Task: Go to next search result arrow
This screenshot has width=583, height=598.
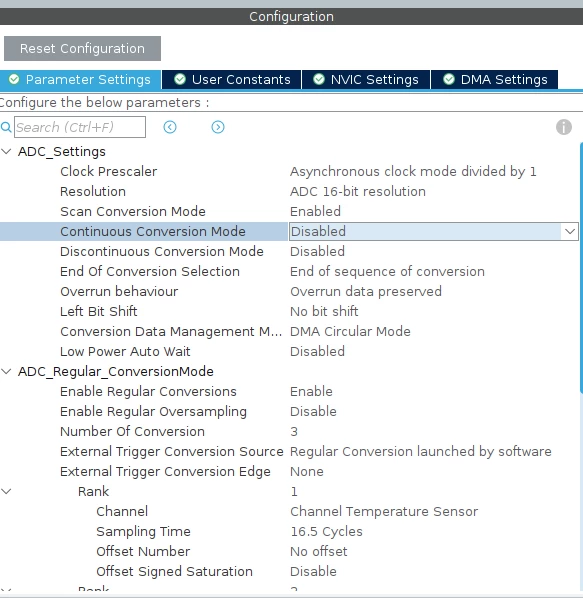Action: 218,127
